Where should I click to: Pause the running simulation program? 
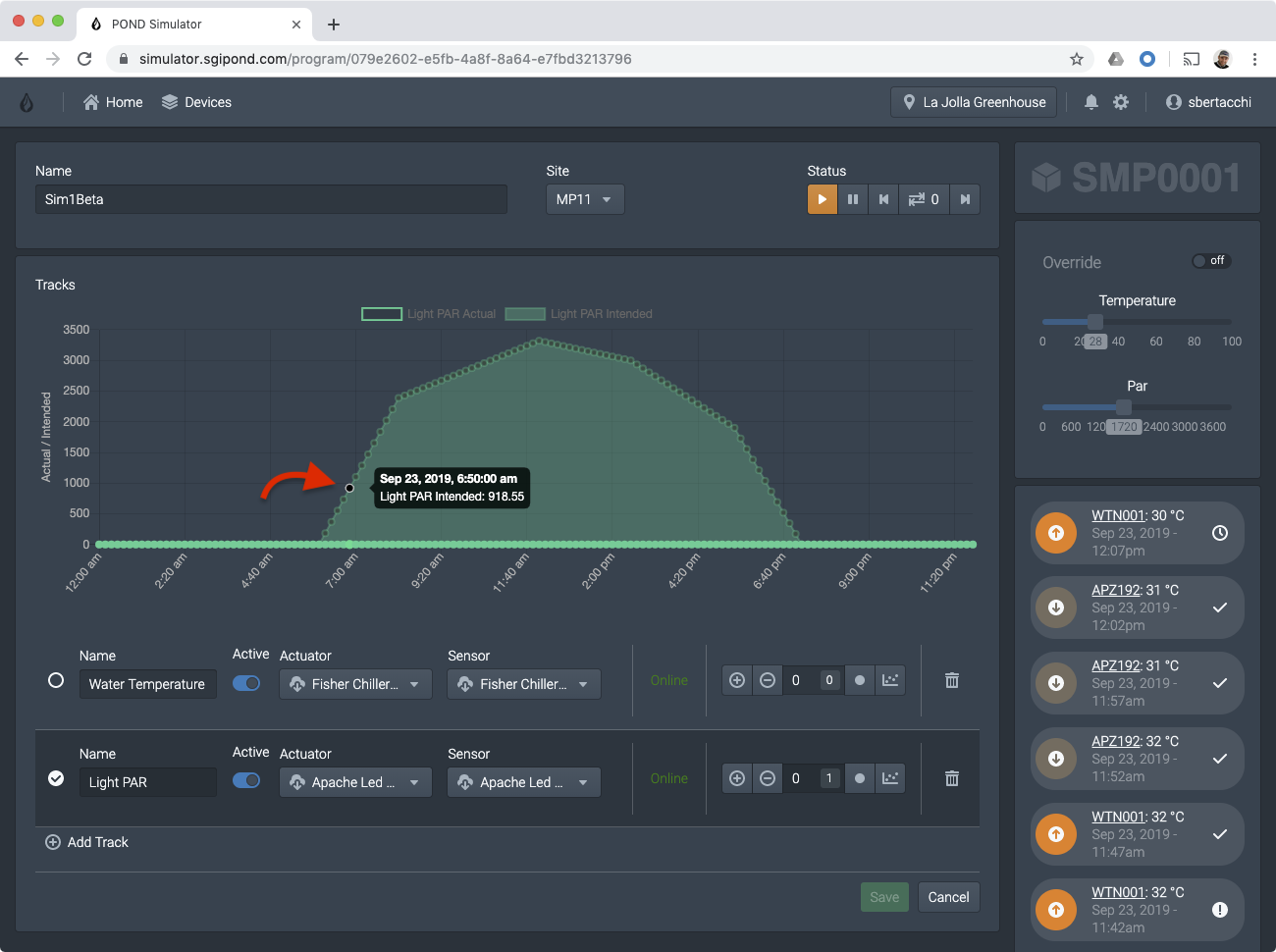(x=853, y=198)
